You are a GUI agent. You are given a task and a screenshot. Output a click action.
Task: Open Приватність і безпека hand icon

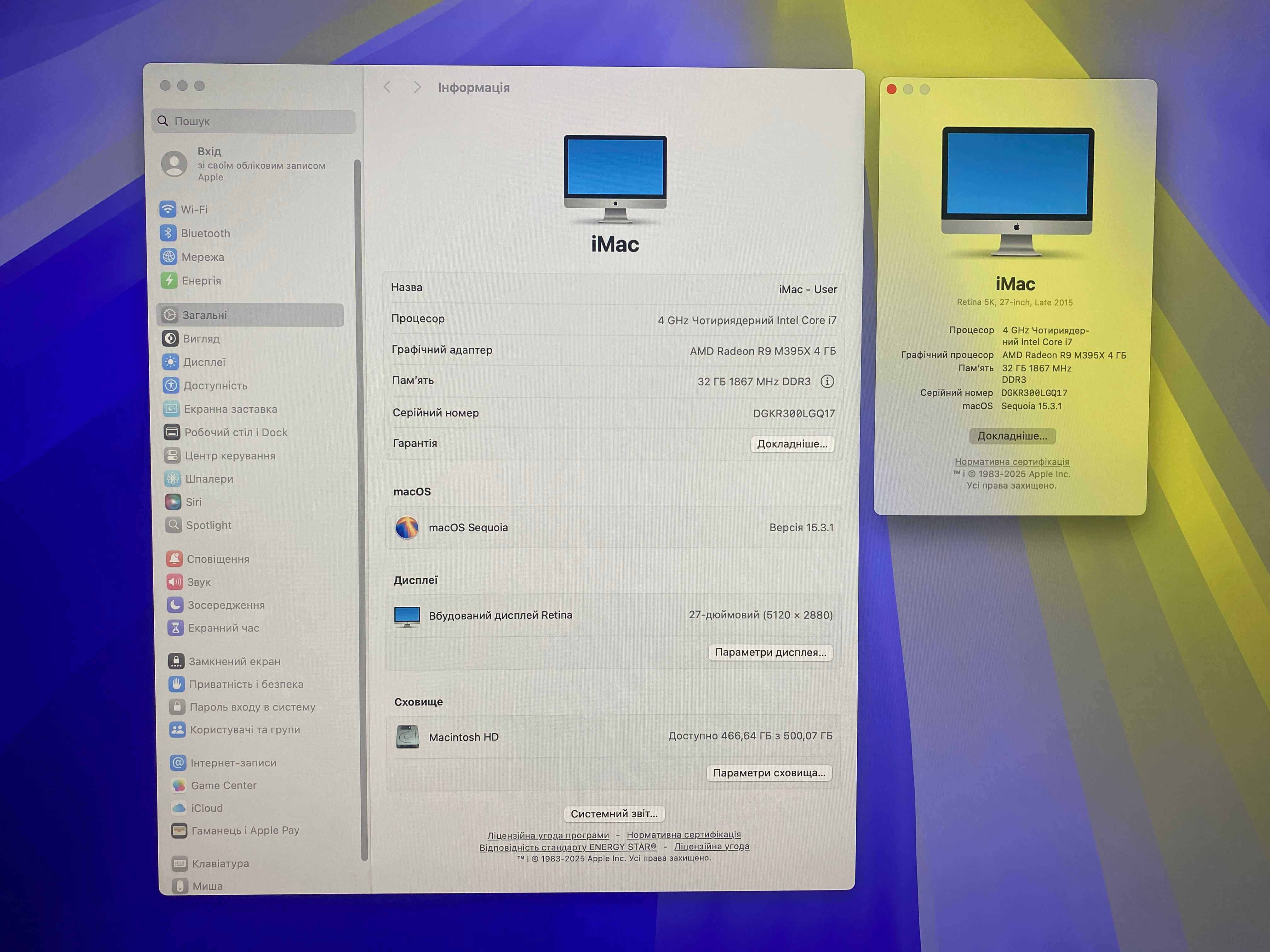177,683
